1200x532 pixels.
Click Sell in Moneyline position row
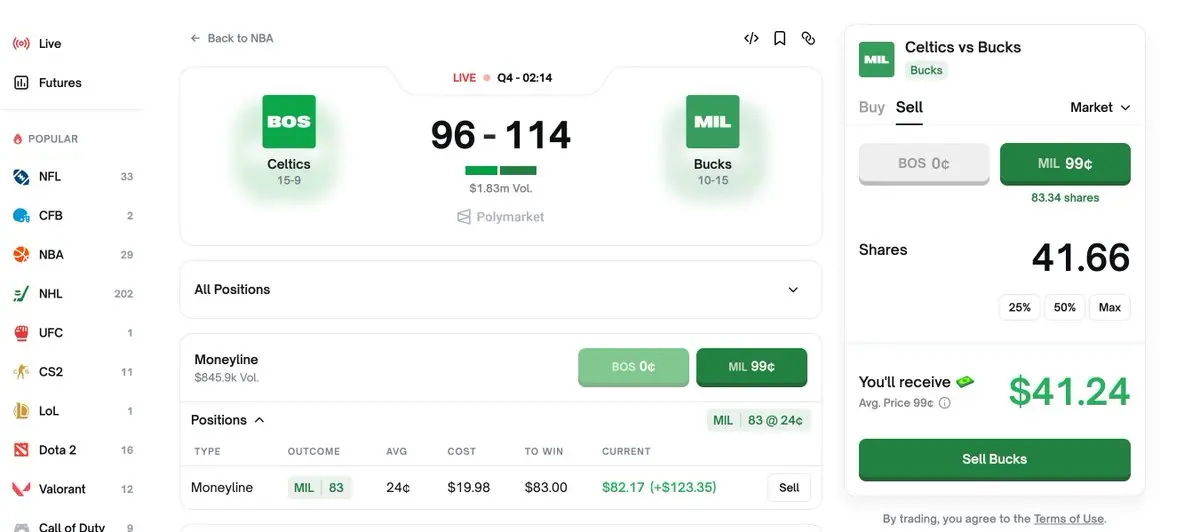pyautogui.click(x=789, y=488)
